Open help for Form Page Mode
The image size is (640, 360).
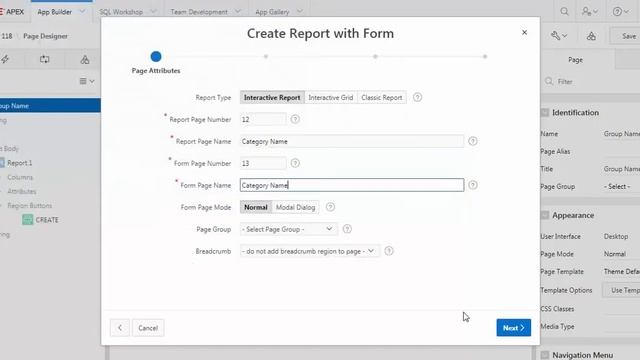[x=330, y=207]
